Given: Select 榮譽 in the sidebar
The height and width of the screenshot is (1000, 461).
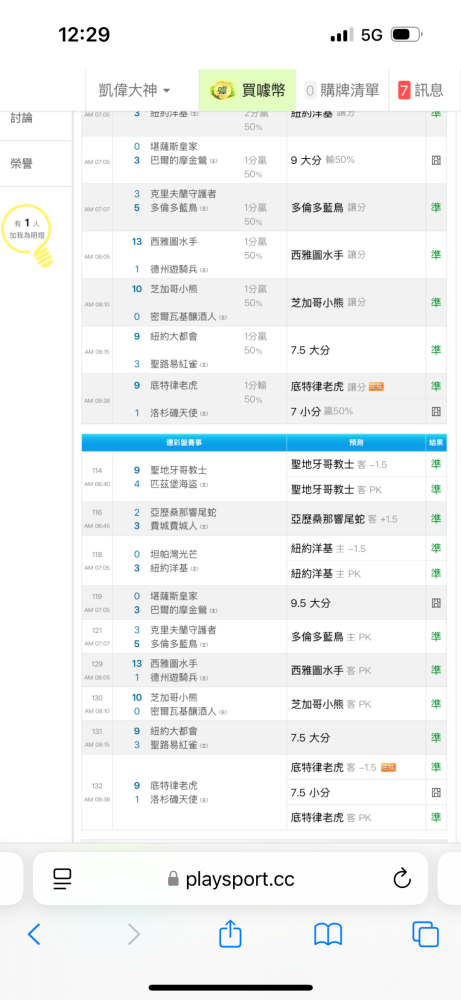Looking at the screenshot, I should pyautogui.click(x=22, y=164).
